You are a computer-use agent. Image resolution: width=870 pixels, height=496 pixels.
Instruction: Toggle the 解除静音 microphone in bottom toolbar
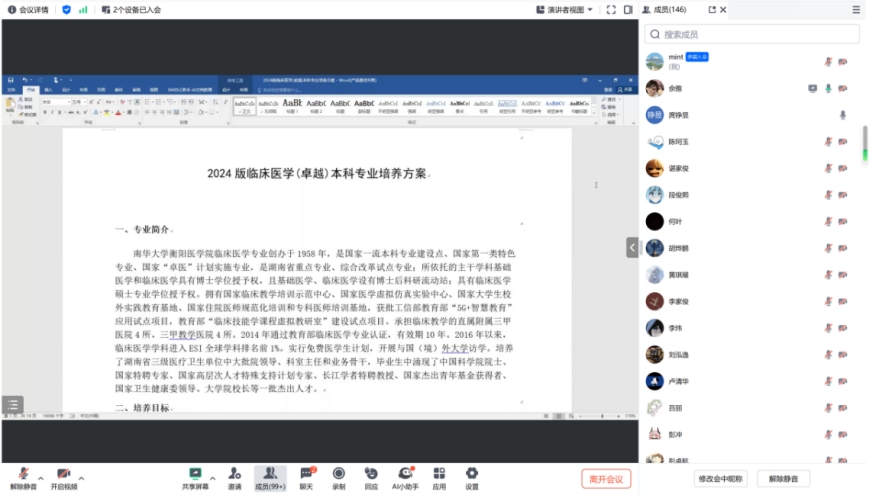[x=23, y=477]
